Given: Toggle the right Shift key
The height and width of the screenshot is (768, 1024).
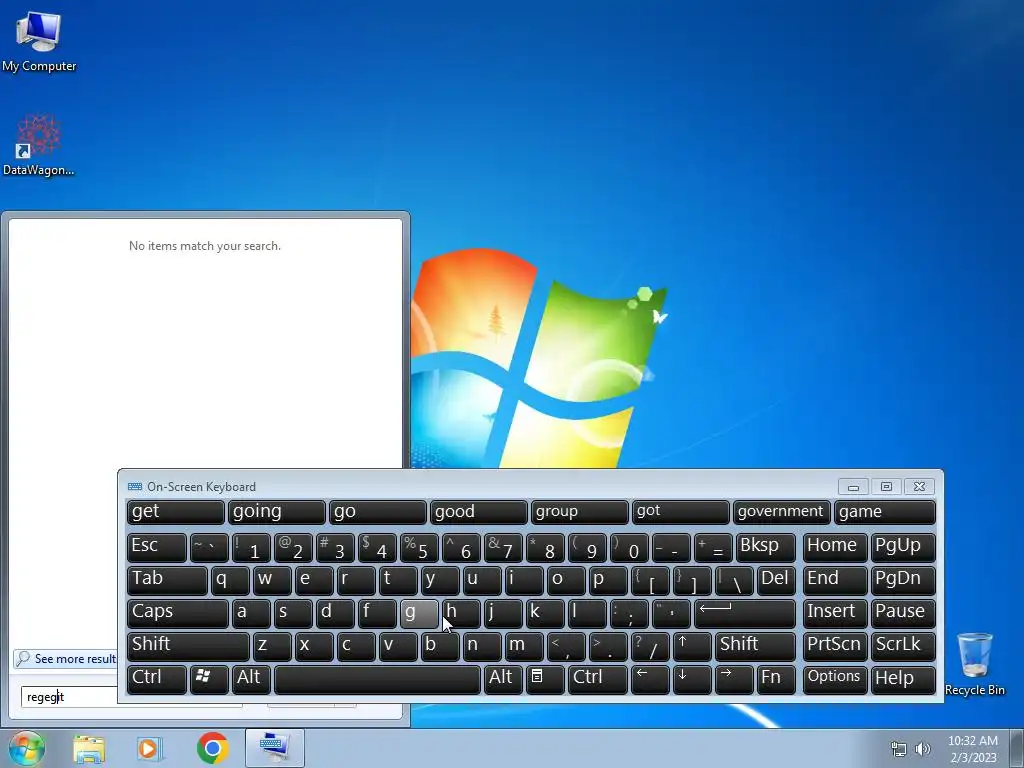Looking at the screenshot, I should tap(755, 646).
